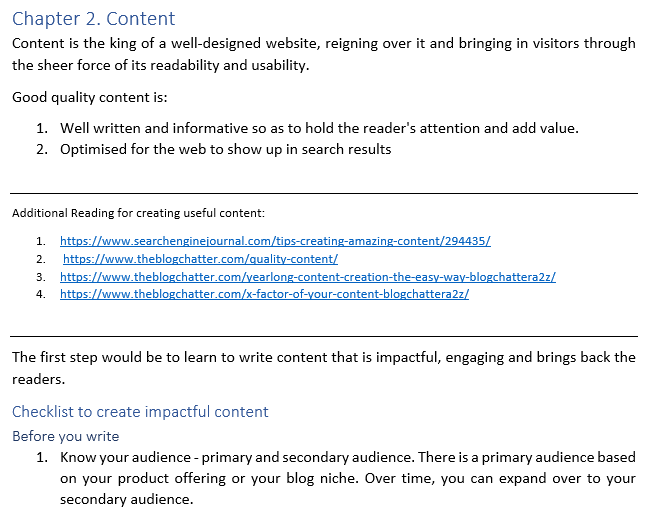Click the phrase 'secondary audience.' at bottom
The width and height of the screenshot is (667, 510).
(127, 499)
